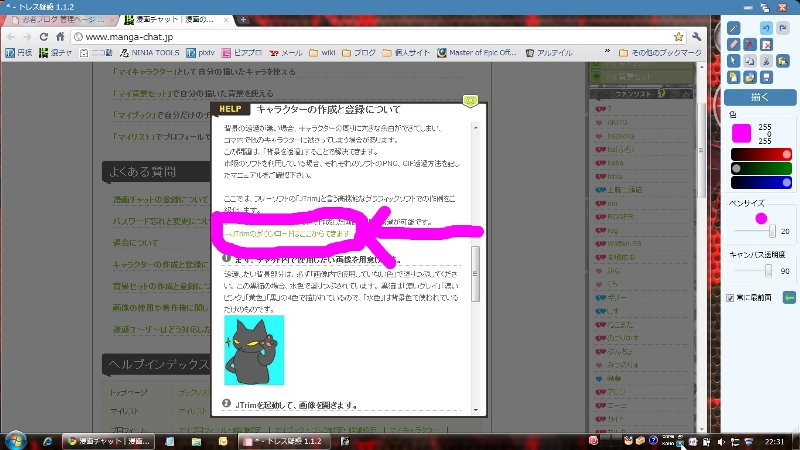Reload the page in browser
Image resolution: width=800 pixels, height=450 pixels.
tap(44, 37)
